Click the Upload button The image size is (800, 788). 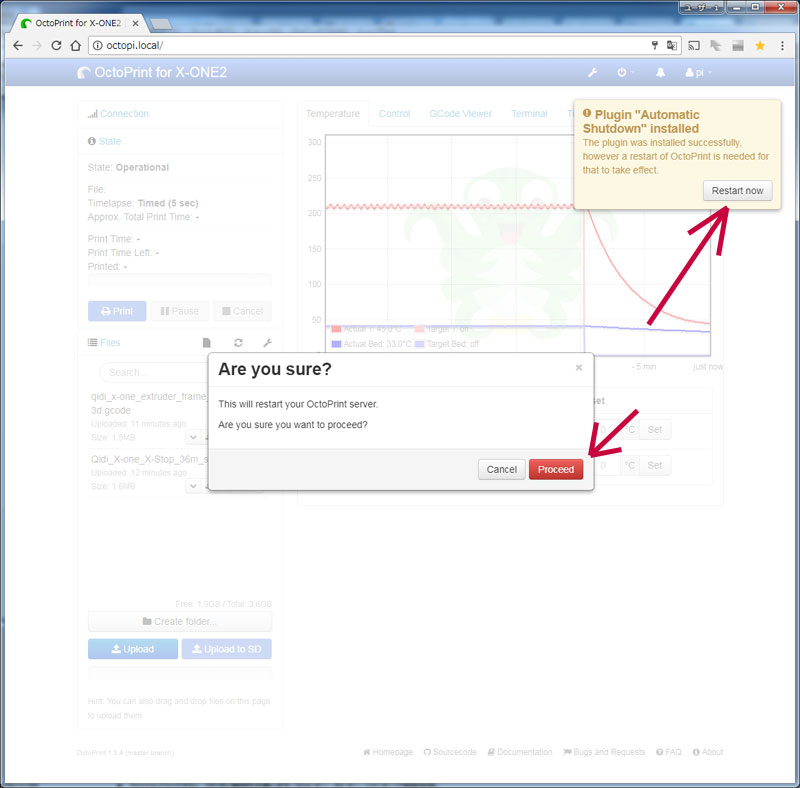133,649
